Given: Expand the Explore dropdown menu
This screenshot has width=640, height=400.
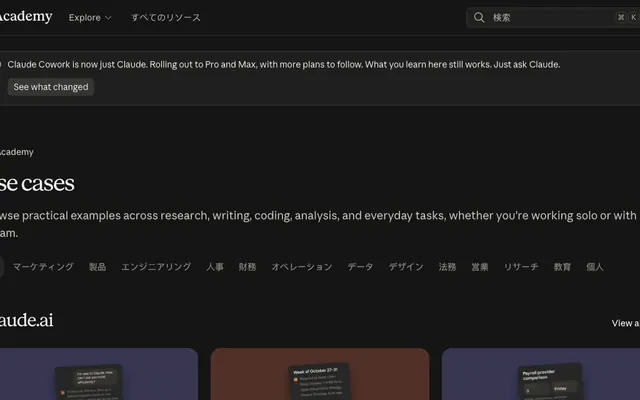Looking at the screenshot, I should 90,18.
